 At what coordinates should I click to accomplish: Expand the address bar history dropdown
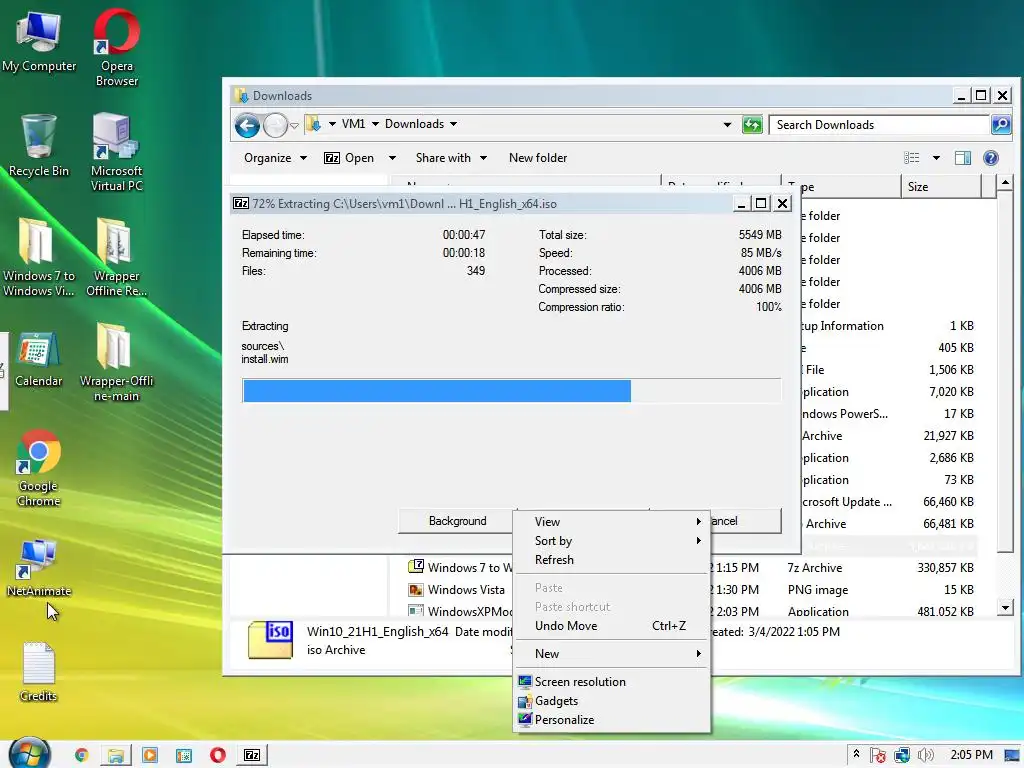coord(727,125)
